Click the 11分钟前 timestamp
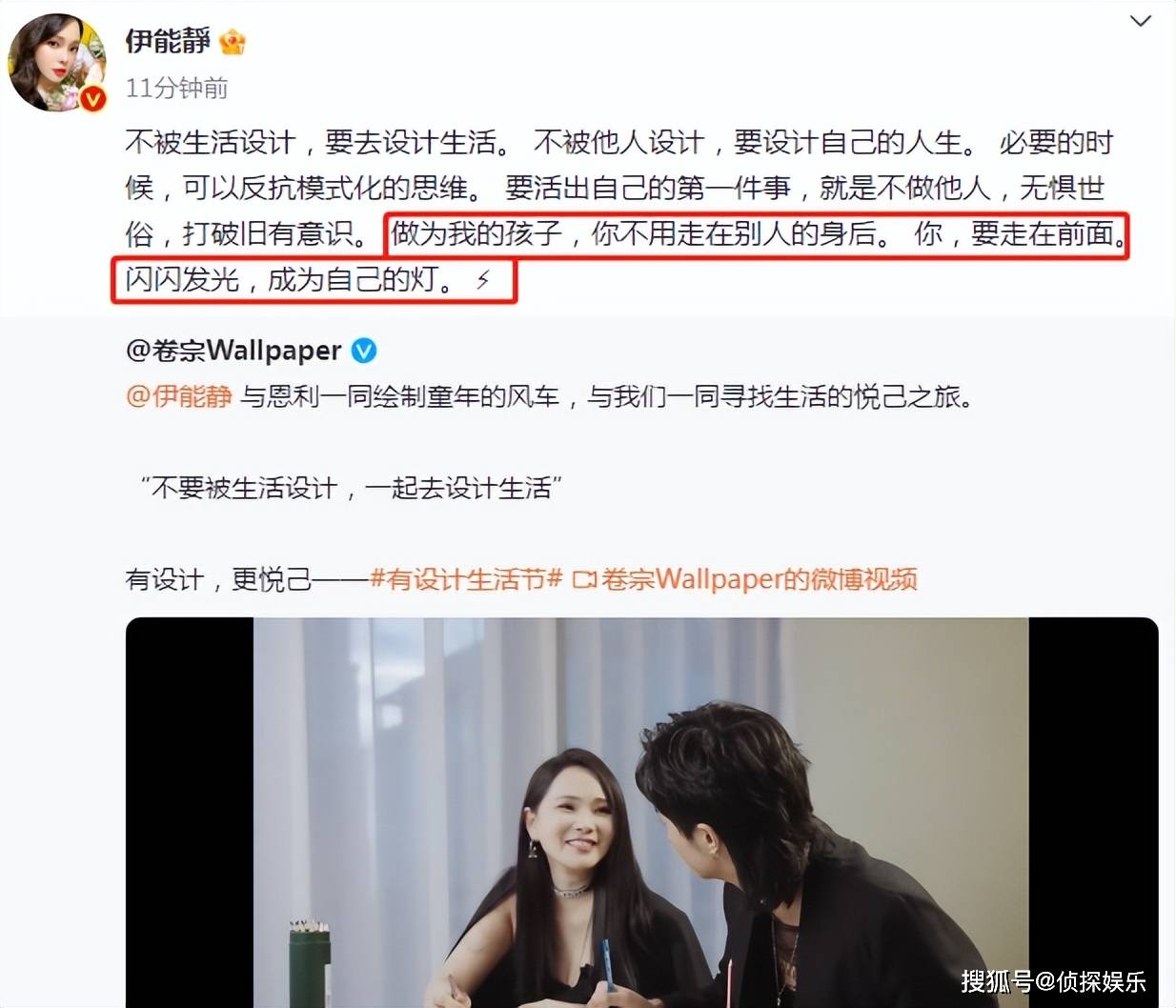The image size is (1176, 1008). tap(176, 89)
